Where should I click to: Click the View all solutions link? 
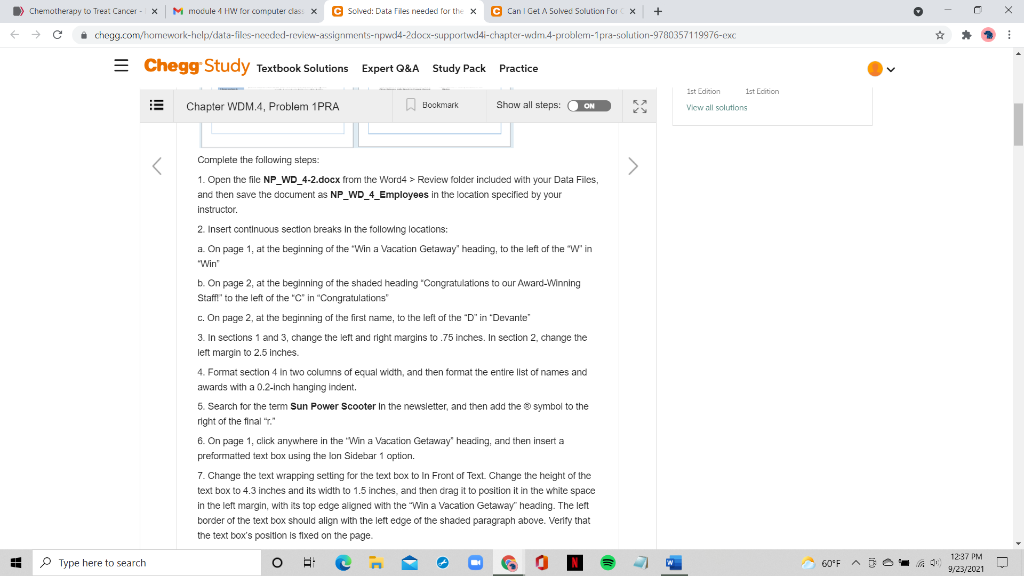click(x=716, y=108)
